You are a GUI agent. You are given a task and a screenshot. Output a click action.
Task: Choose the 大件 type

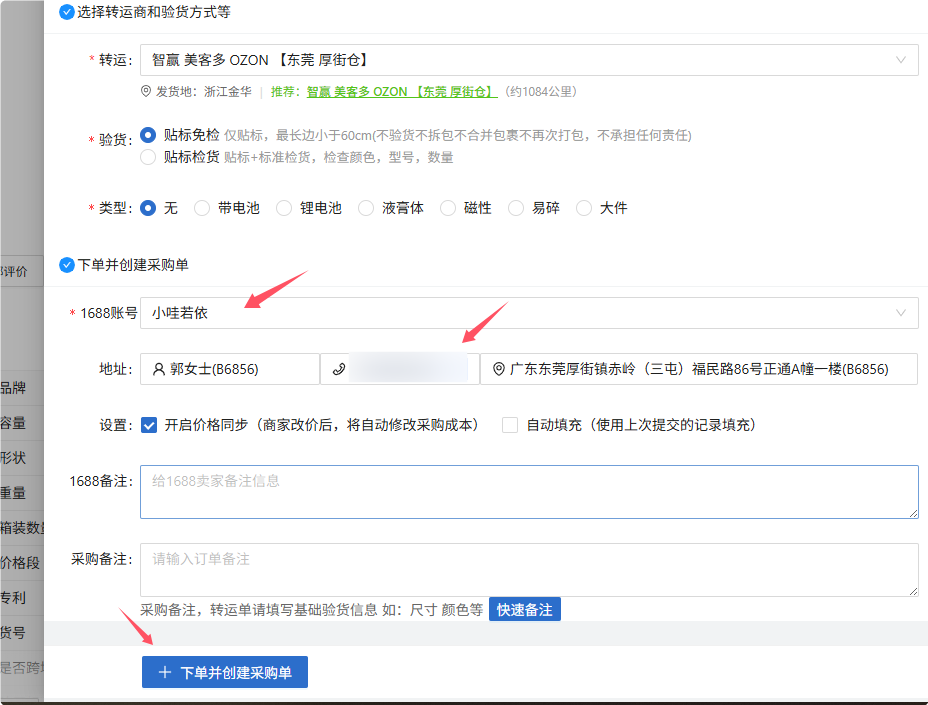584,208
